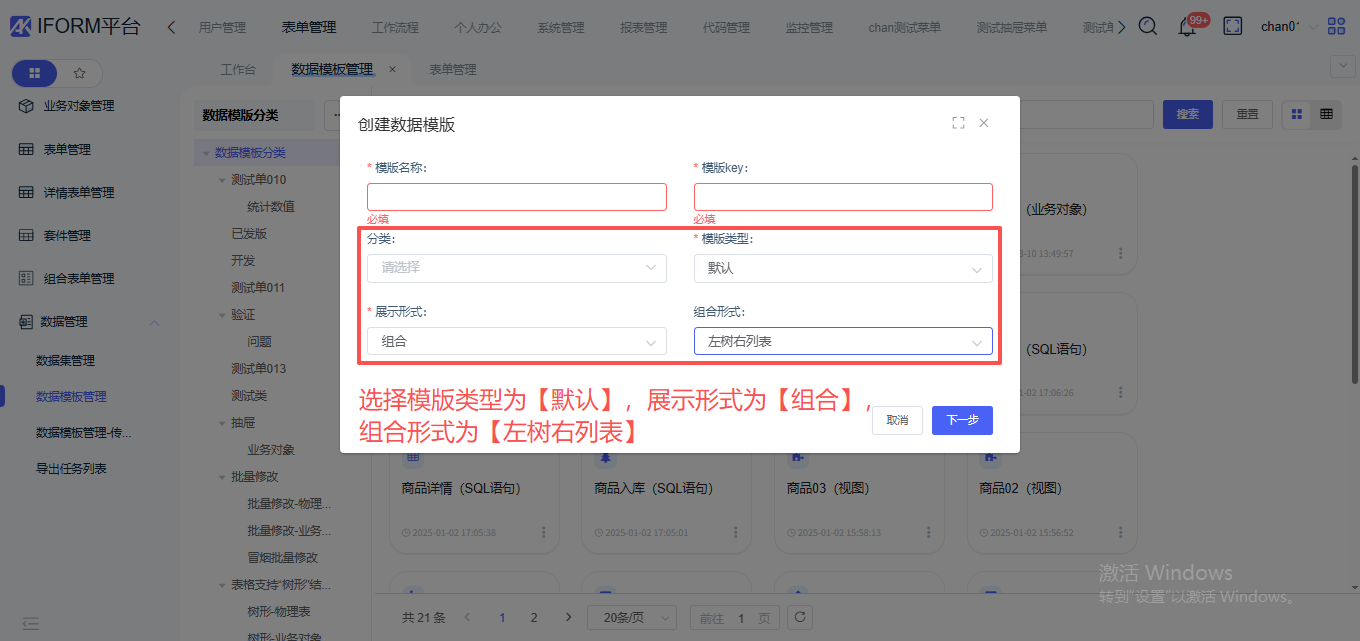
Task: Collapse the left sidebar menu icon
Action: 31,623
